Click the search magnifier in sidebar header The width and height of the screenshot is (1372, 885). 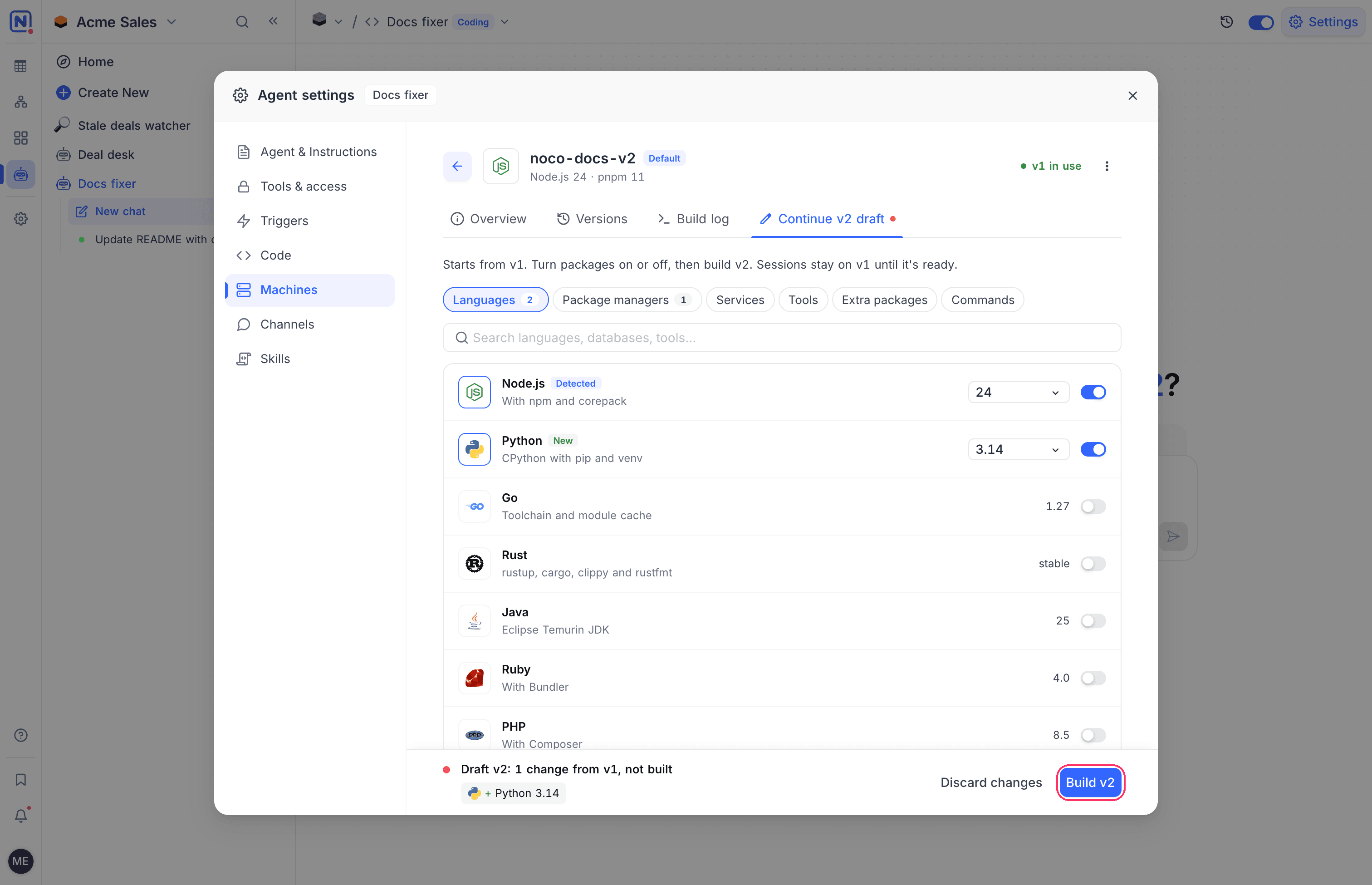[242, 22]
